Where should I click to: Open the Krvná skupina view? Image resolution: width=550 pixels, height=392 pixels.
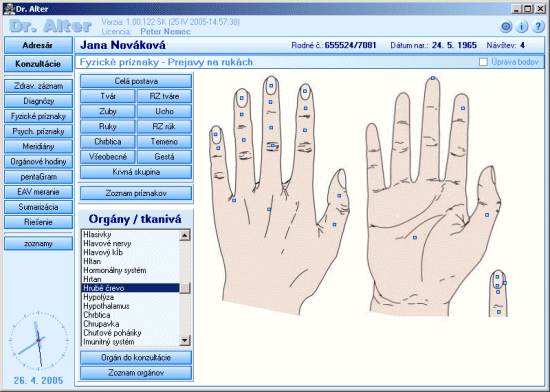(136, 172)
